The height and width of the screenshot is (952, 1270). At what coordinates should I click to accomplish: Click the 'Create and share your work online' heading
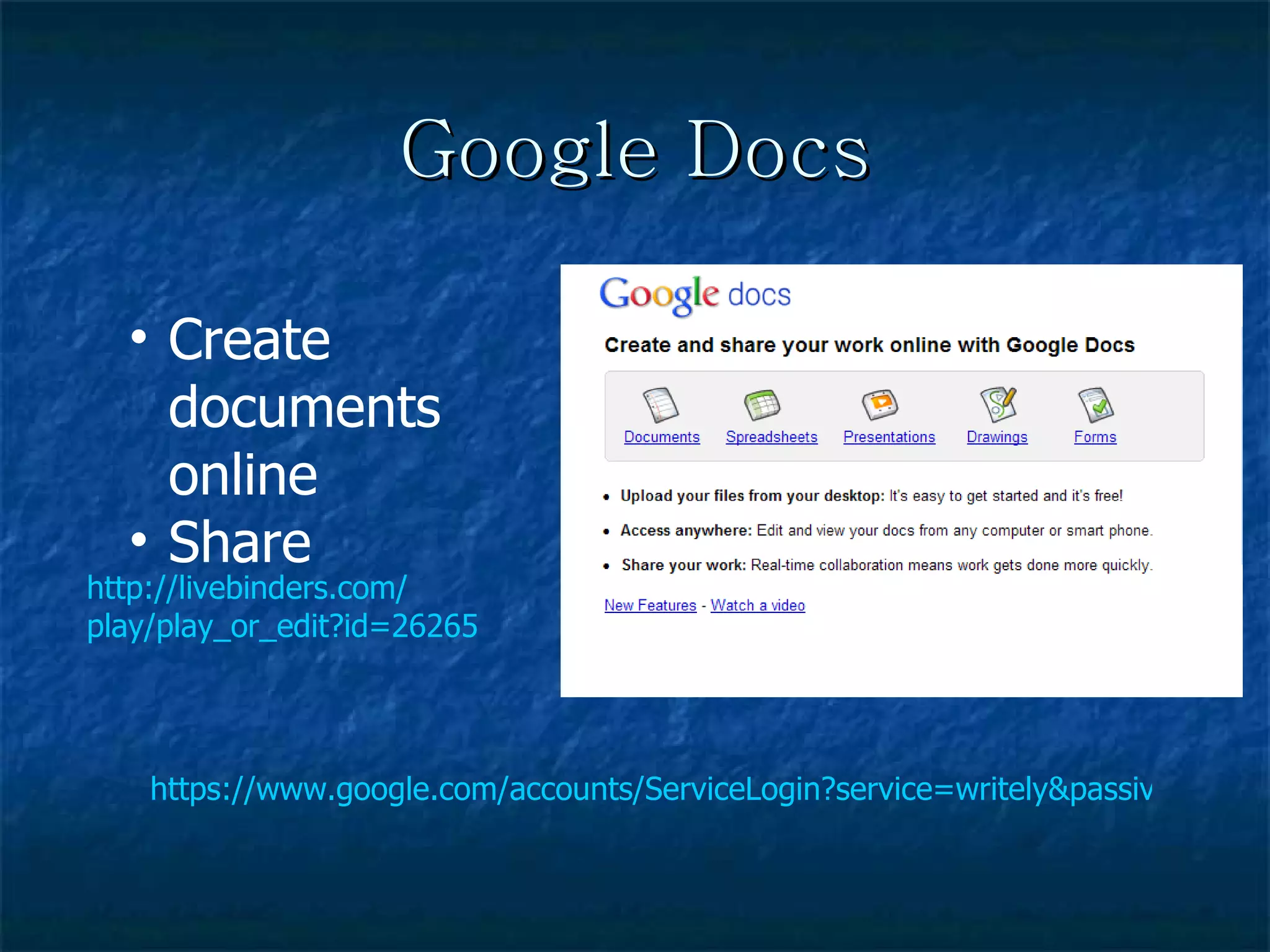869,345
